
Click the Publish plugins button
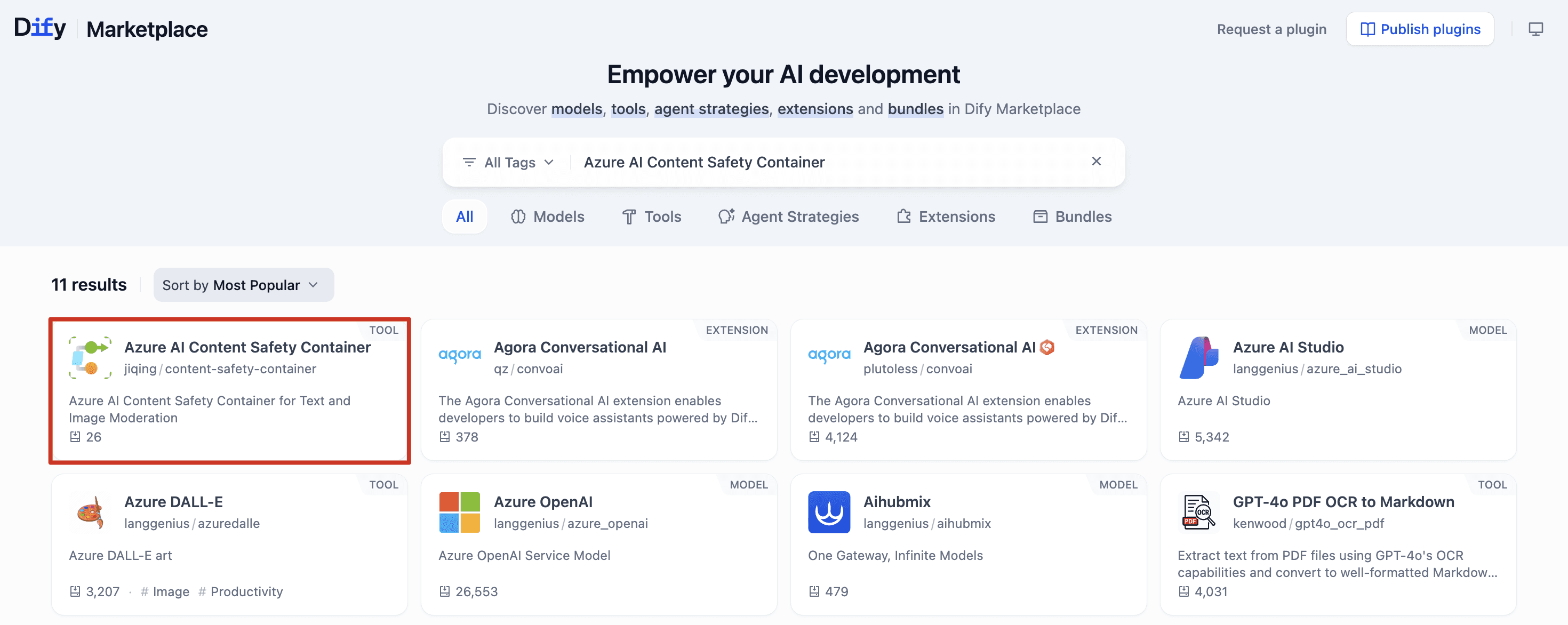(x=1420, y=29)
